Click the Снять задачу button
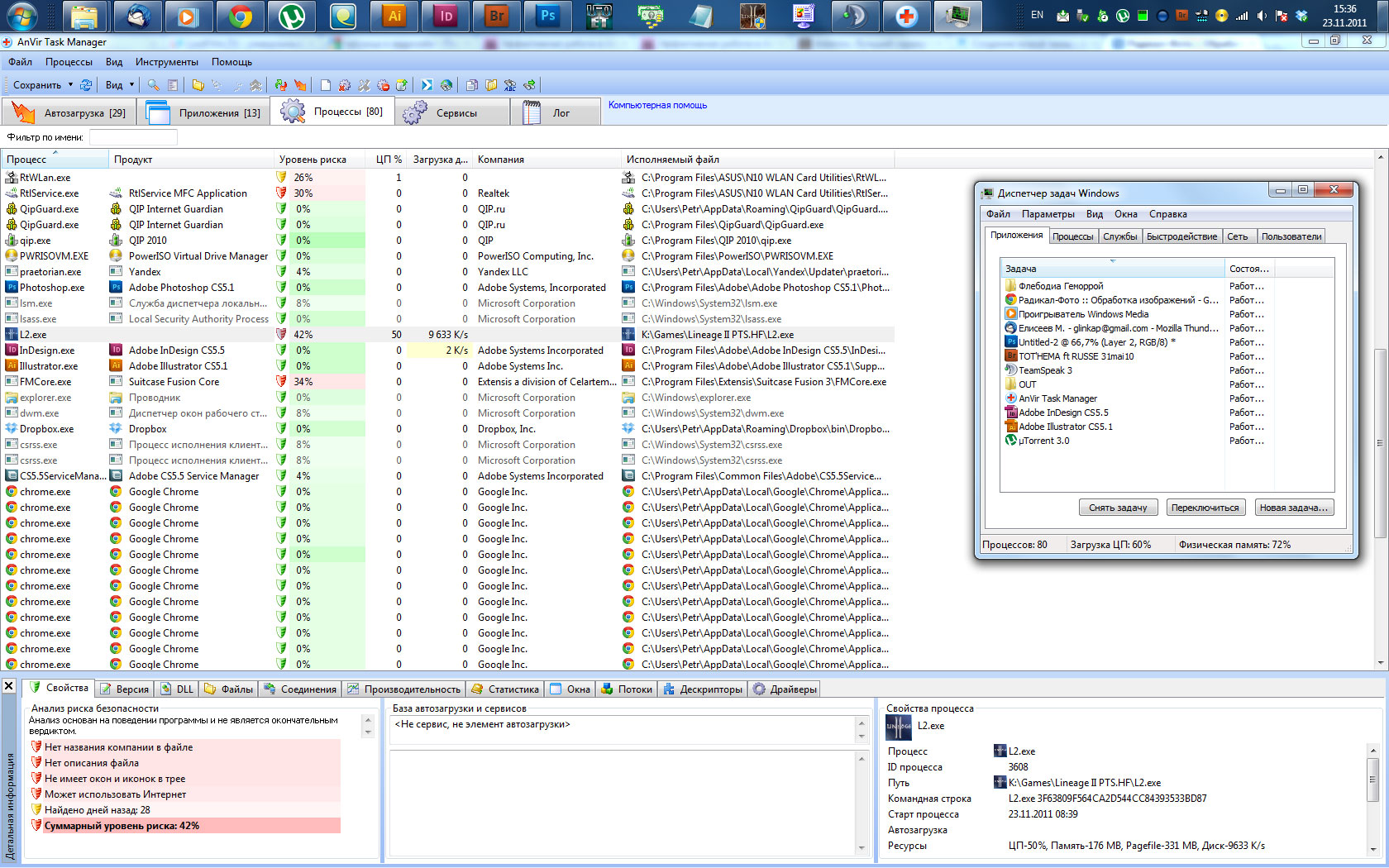Screen dimensions: 1389x868 tap(1117, 508)
